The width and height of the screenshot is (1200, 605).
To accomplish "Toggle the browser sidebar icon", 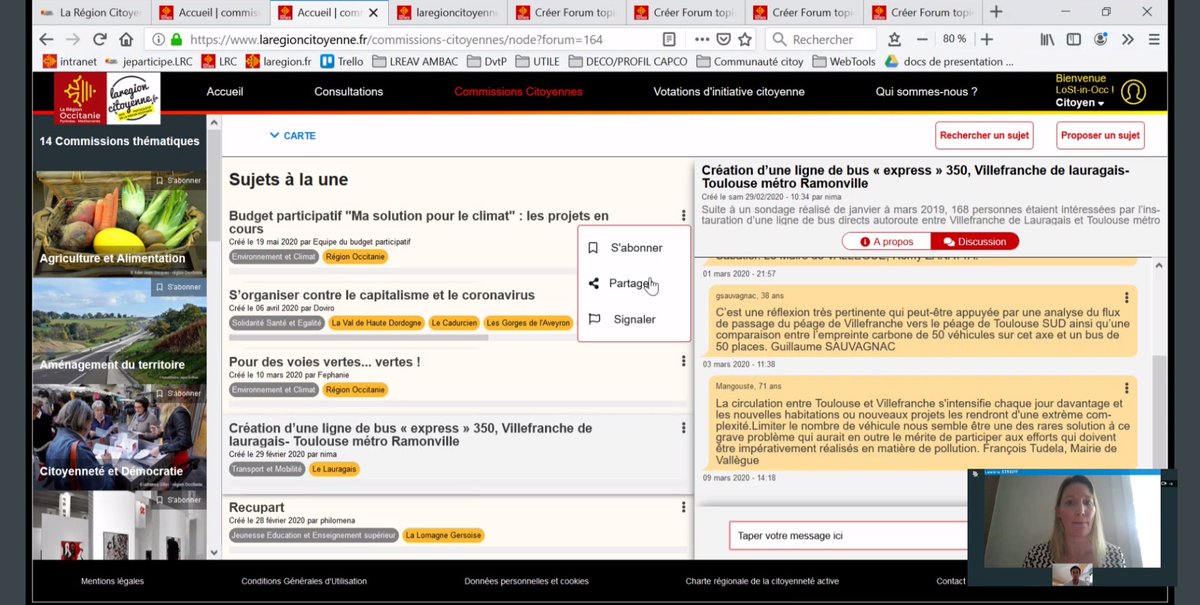I will (x=1072, y=39).
